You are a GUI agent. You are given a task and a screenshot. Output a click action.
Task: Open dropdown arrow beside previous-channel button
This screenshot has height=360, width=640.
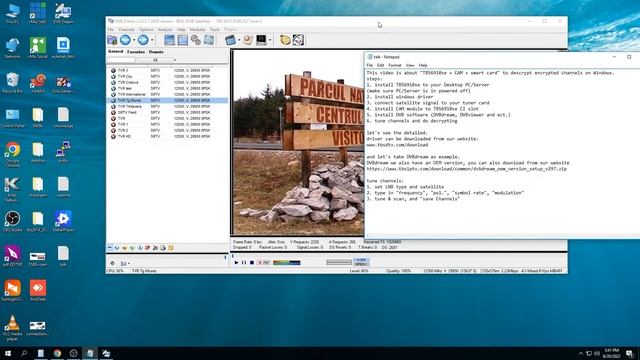(134, 40)
